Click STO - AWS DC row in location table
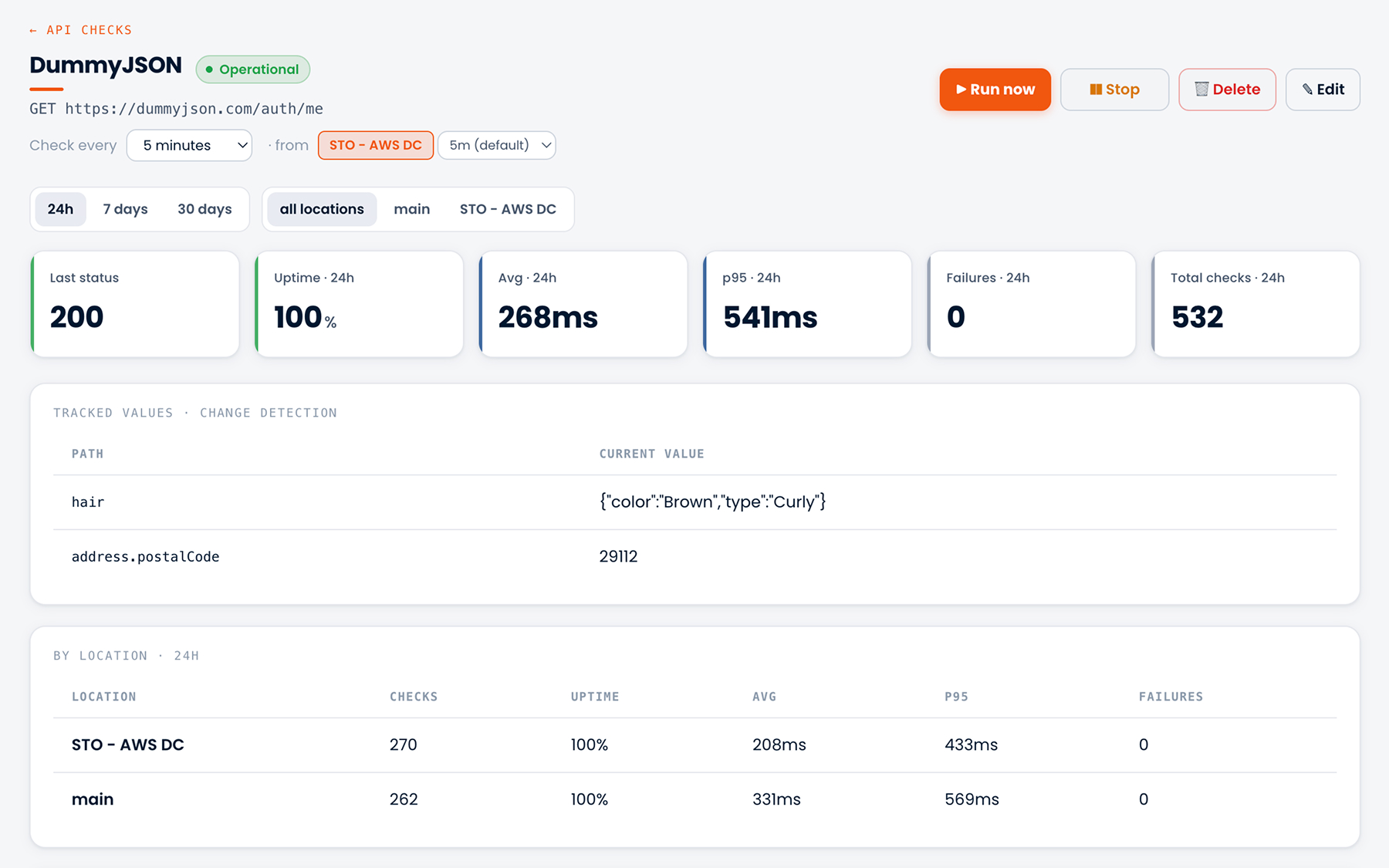 click(694, 745)
